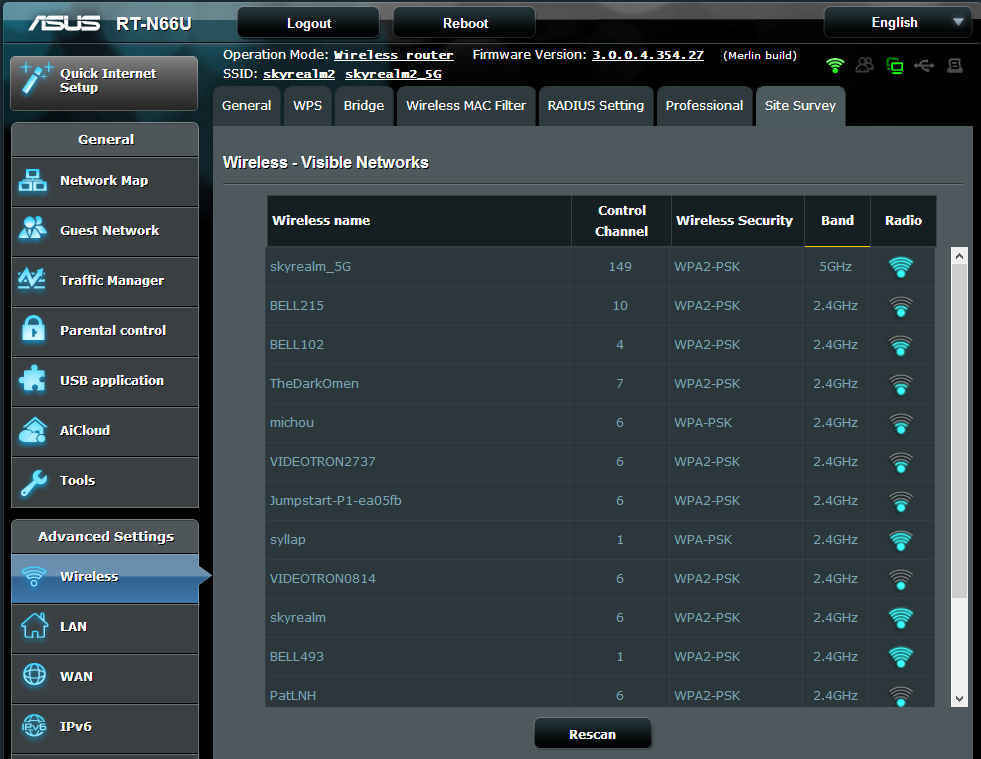Open Traffic Manager in the sidebar
981x759 pixels.
click(105, 282)
